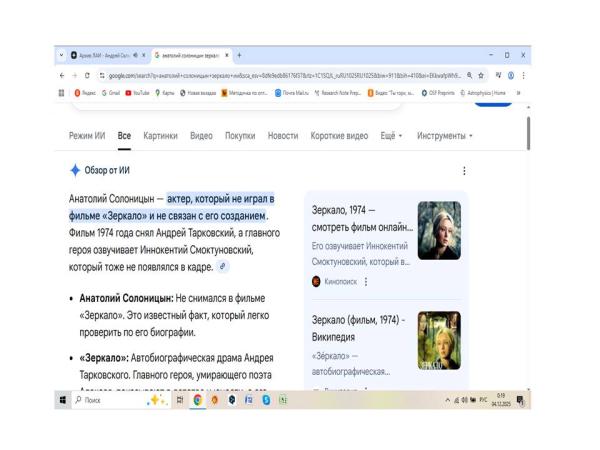600x450 pixels.
Task: Open the Windows Start menu
Action: coord(64,399)
